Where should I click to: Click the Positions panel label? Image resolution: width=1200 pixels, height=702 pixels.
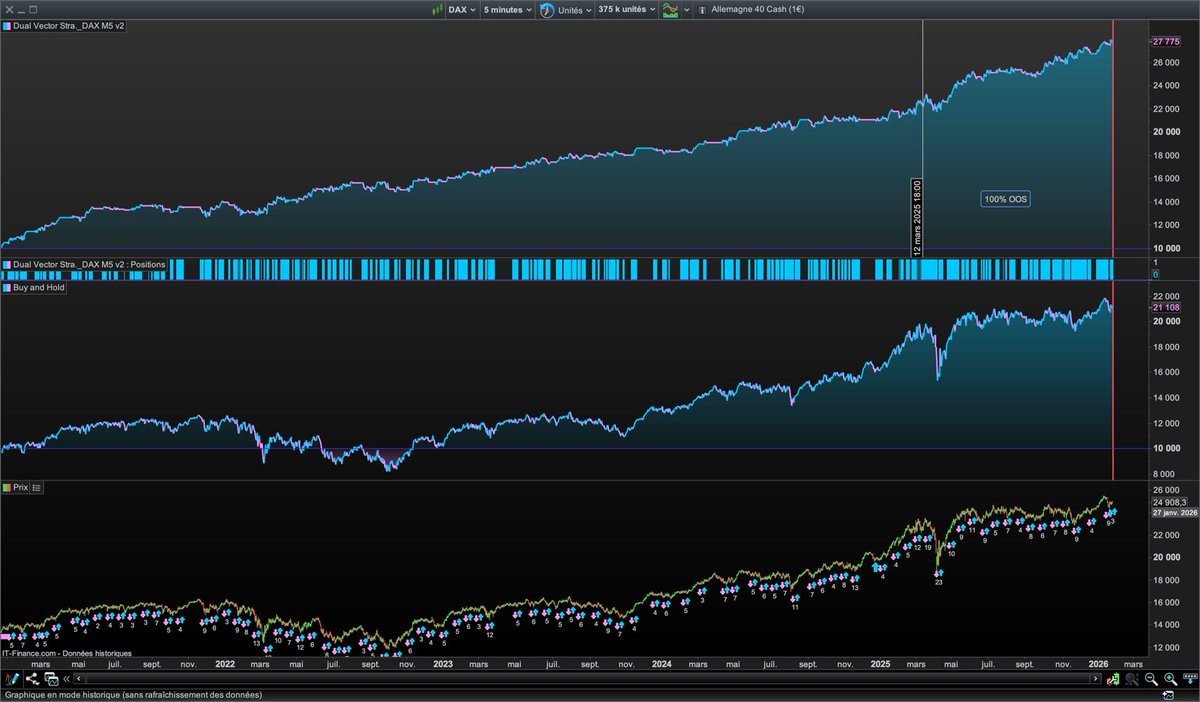[x=89, y=264]
